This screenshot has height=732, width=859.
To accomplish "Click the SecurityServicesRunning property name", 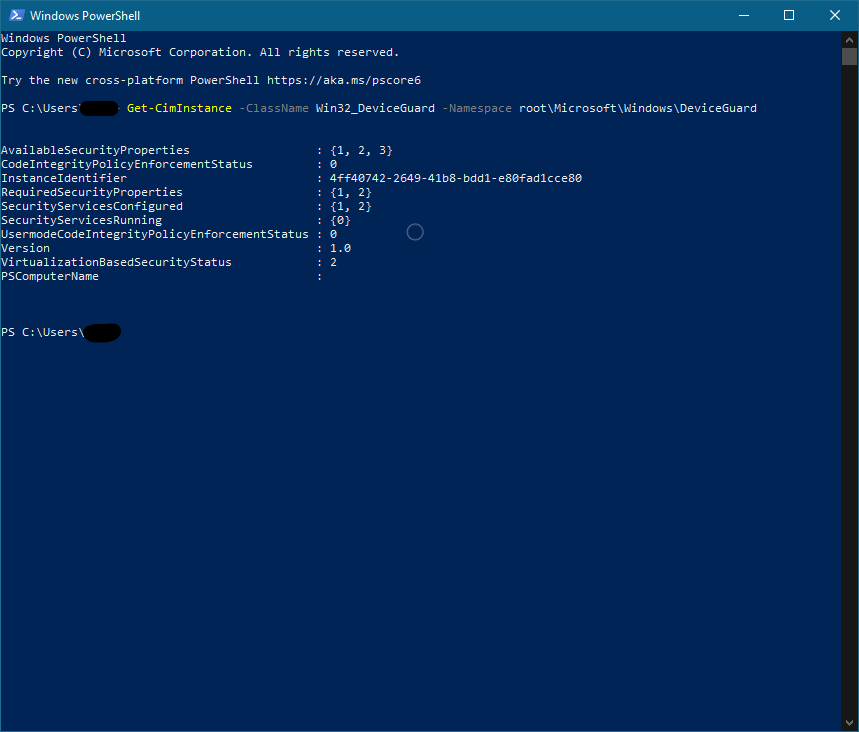I will tap(81, 220).
